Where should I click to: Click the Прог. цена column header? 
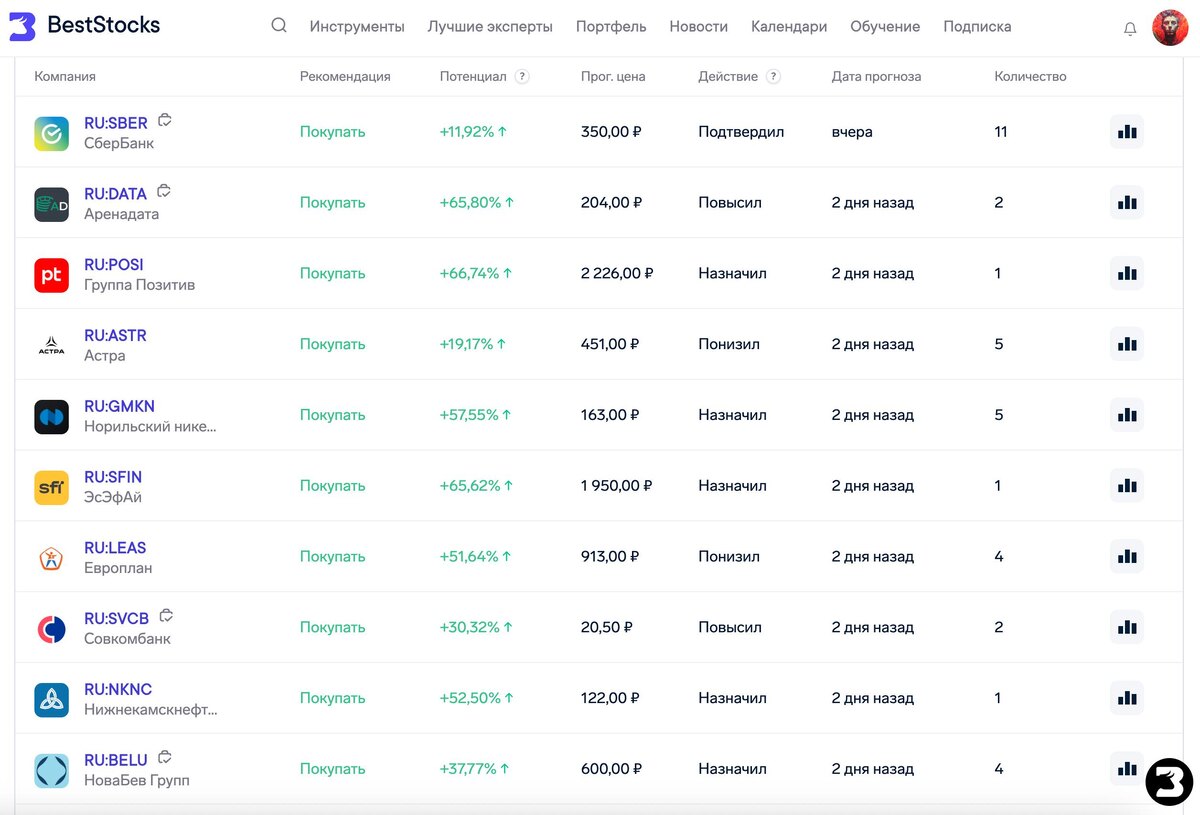click(613, 76)
